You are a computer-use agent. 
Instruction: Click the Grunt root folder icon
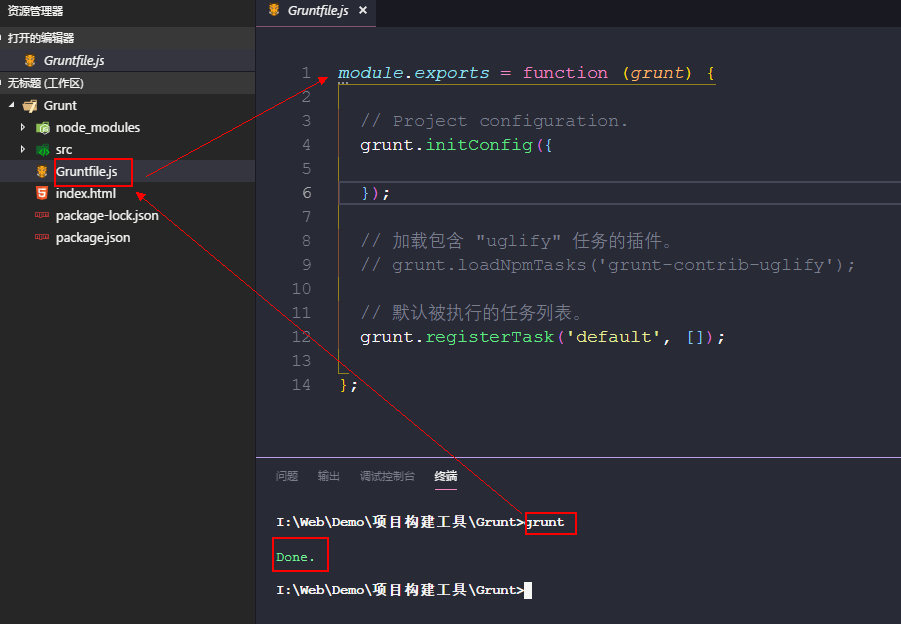point(28,105)
